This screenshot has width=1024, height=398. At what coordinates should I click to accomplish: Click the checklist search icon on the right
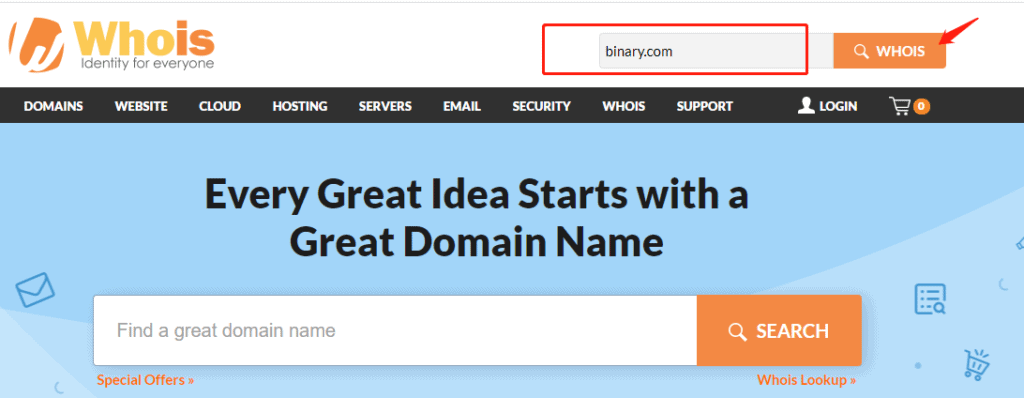931,299
